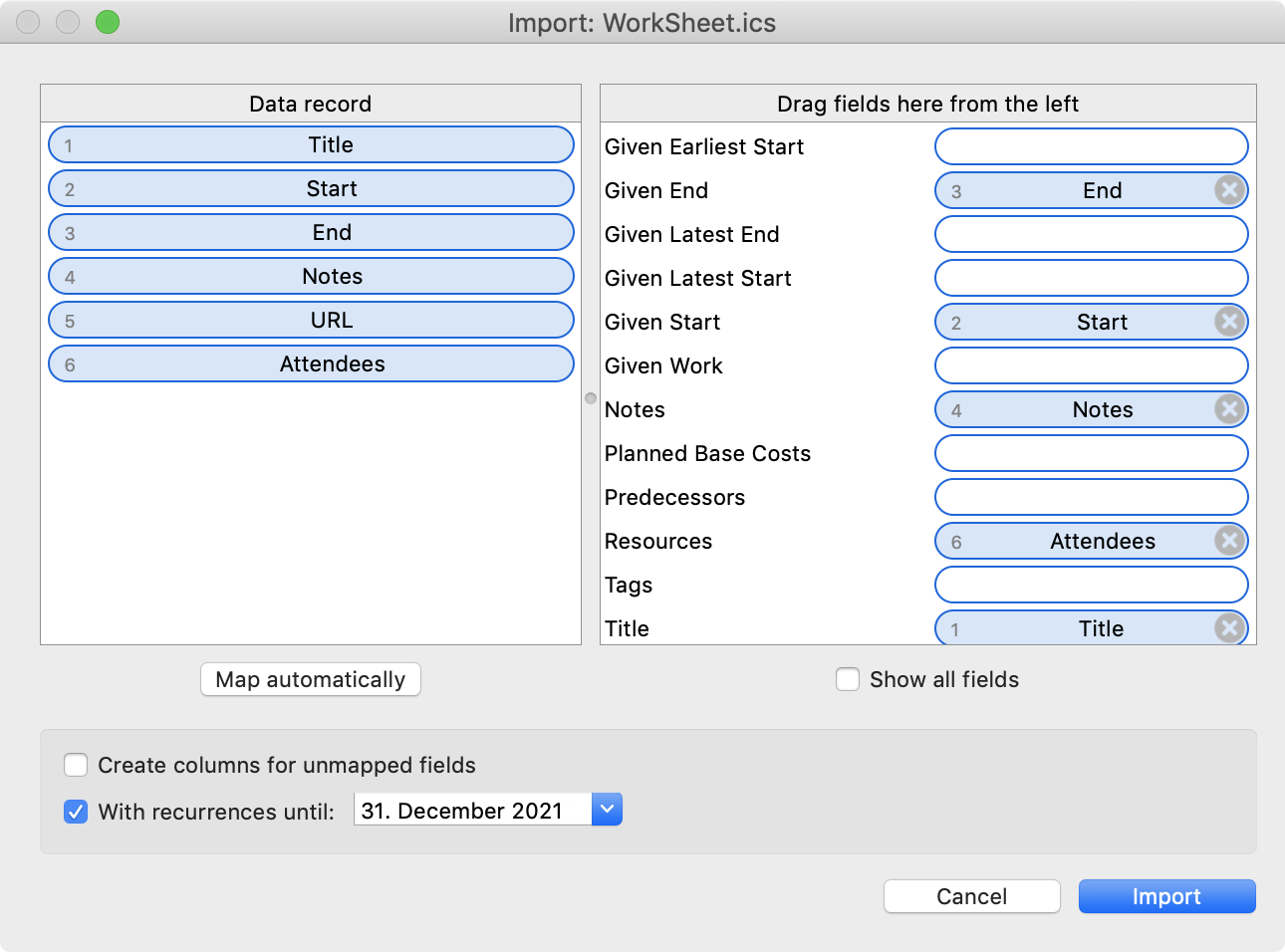Click the empty Given Earliest Start field
Screen dimensions: 1285x952
[x=1091, y=146]
